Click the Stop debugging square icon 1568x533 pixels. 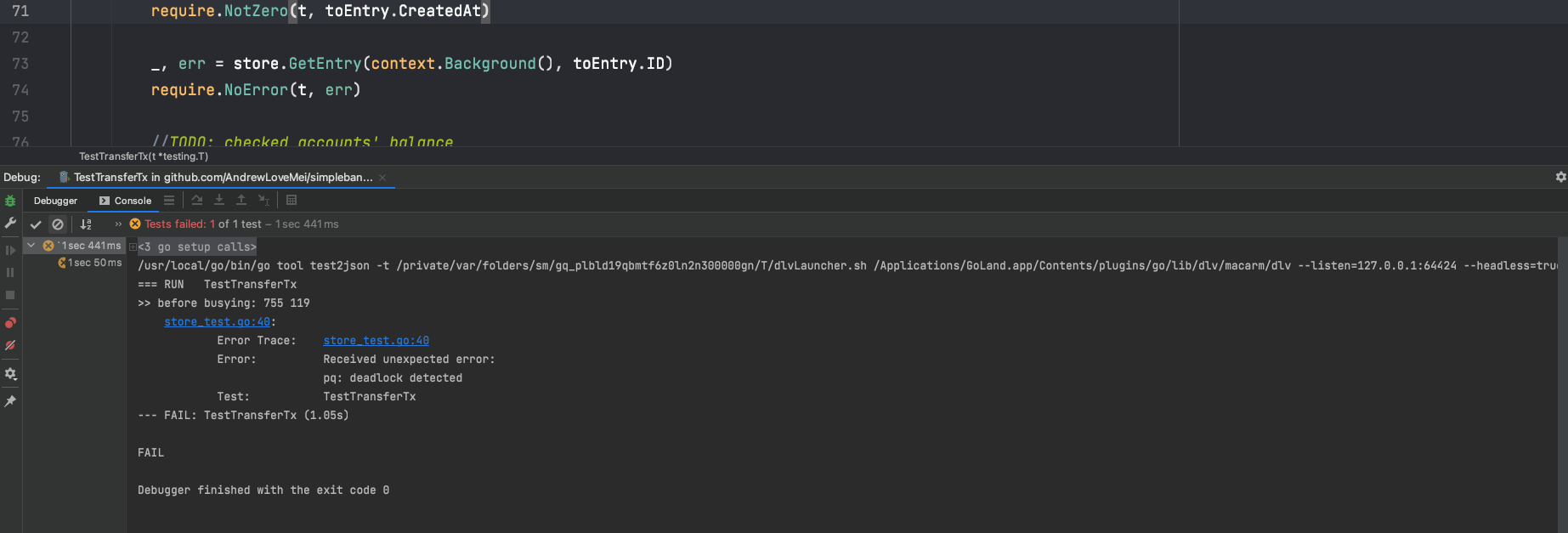click(x=10, y=295)
